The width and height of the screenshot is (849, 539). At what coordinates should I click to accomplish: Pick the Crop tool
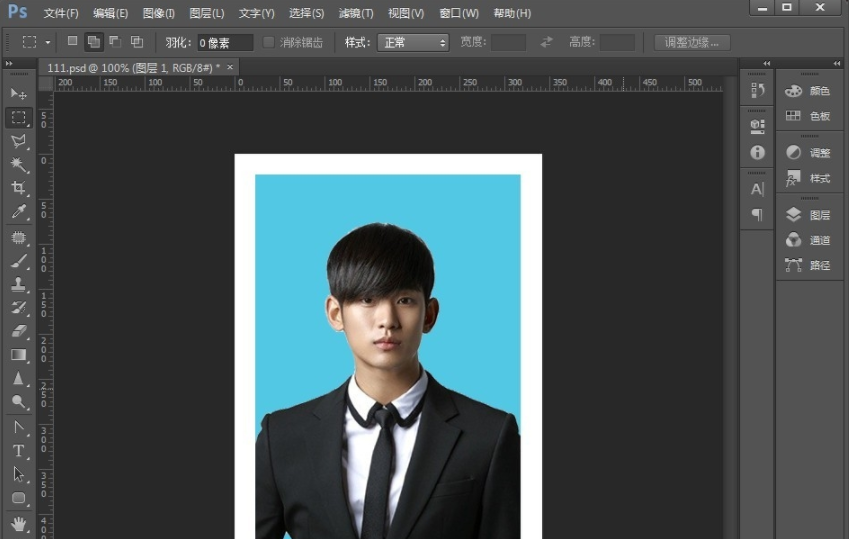click(x=18, y=189)
